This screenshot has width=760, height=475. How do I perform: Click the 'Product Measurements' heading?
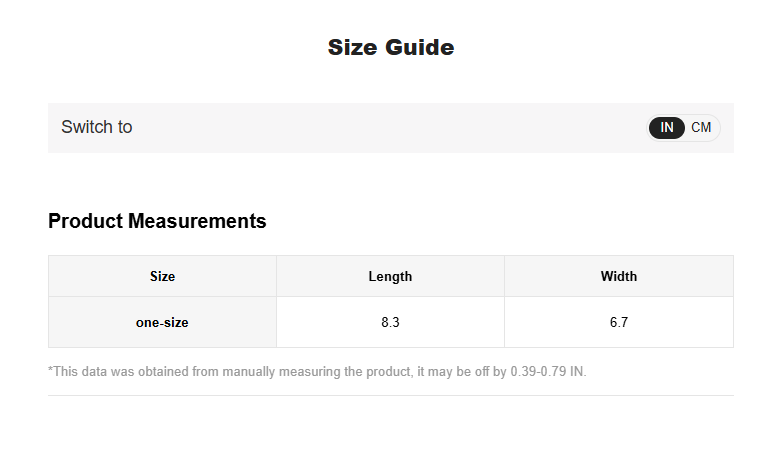[157, 221]
